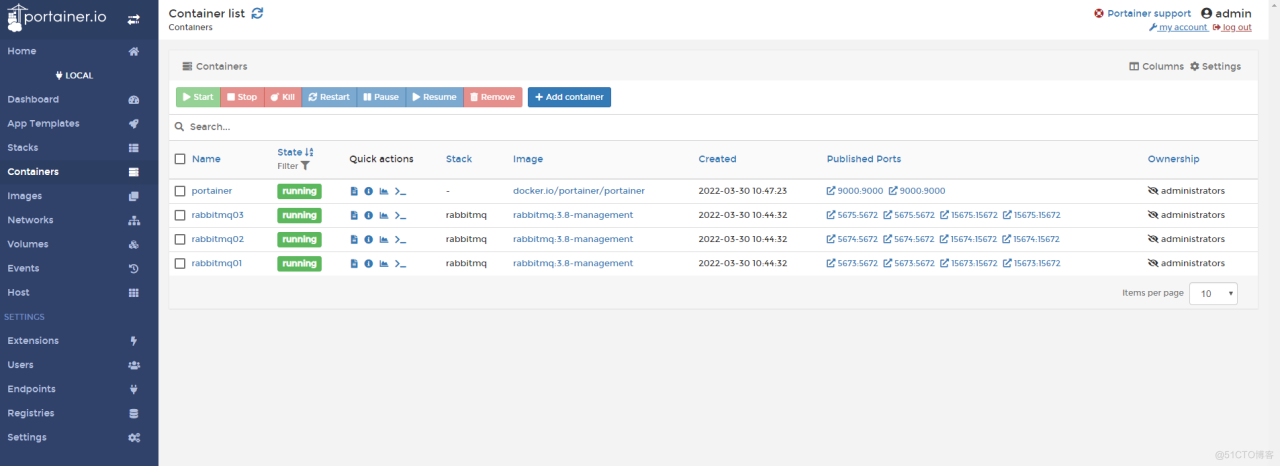Click the sidebar collapse arrows icon
Viewport: 1280px width, 466px height.
click(134, 19)
